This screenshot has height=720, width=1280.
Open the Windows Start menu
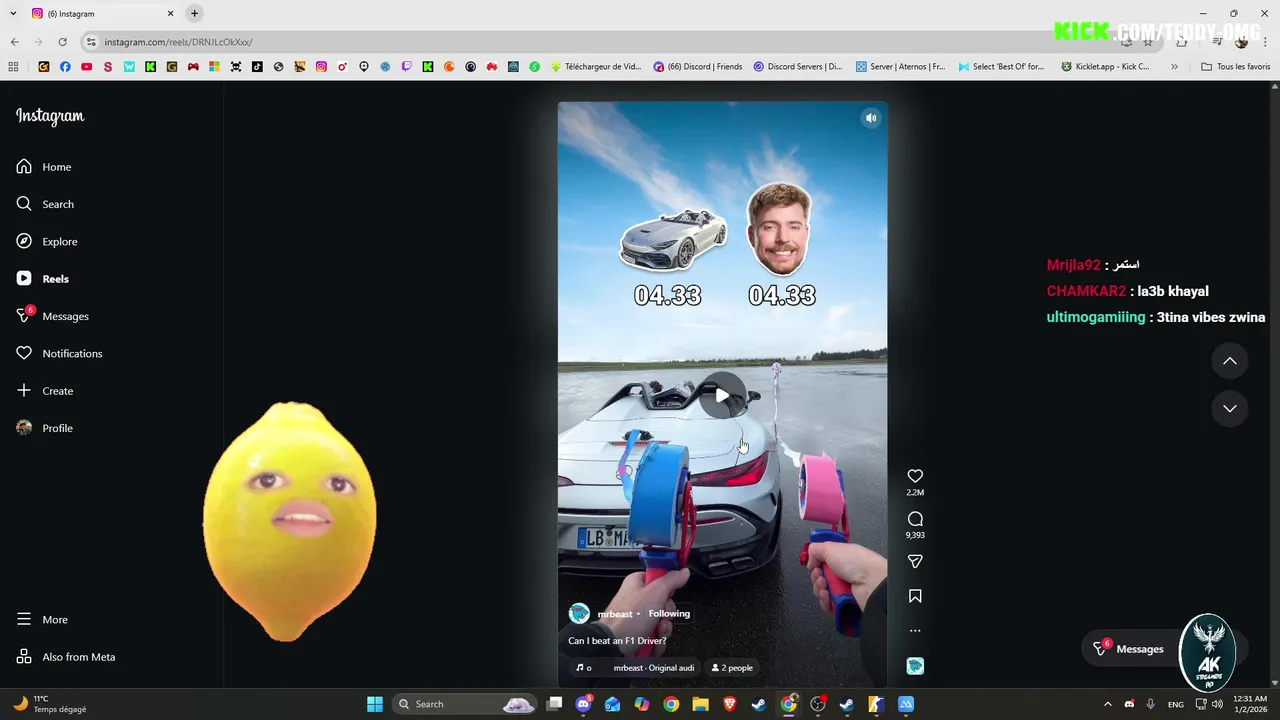click(x=375, y=704)
